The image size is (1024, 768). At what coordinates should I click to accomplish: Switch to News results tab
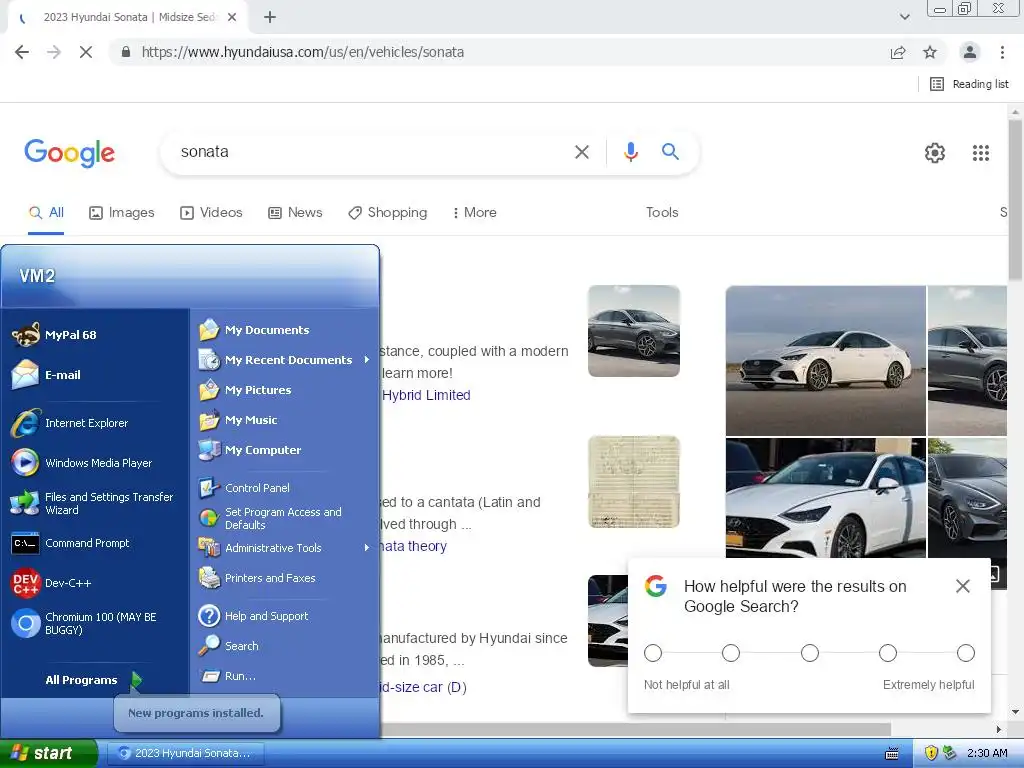(295, 213)
